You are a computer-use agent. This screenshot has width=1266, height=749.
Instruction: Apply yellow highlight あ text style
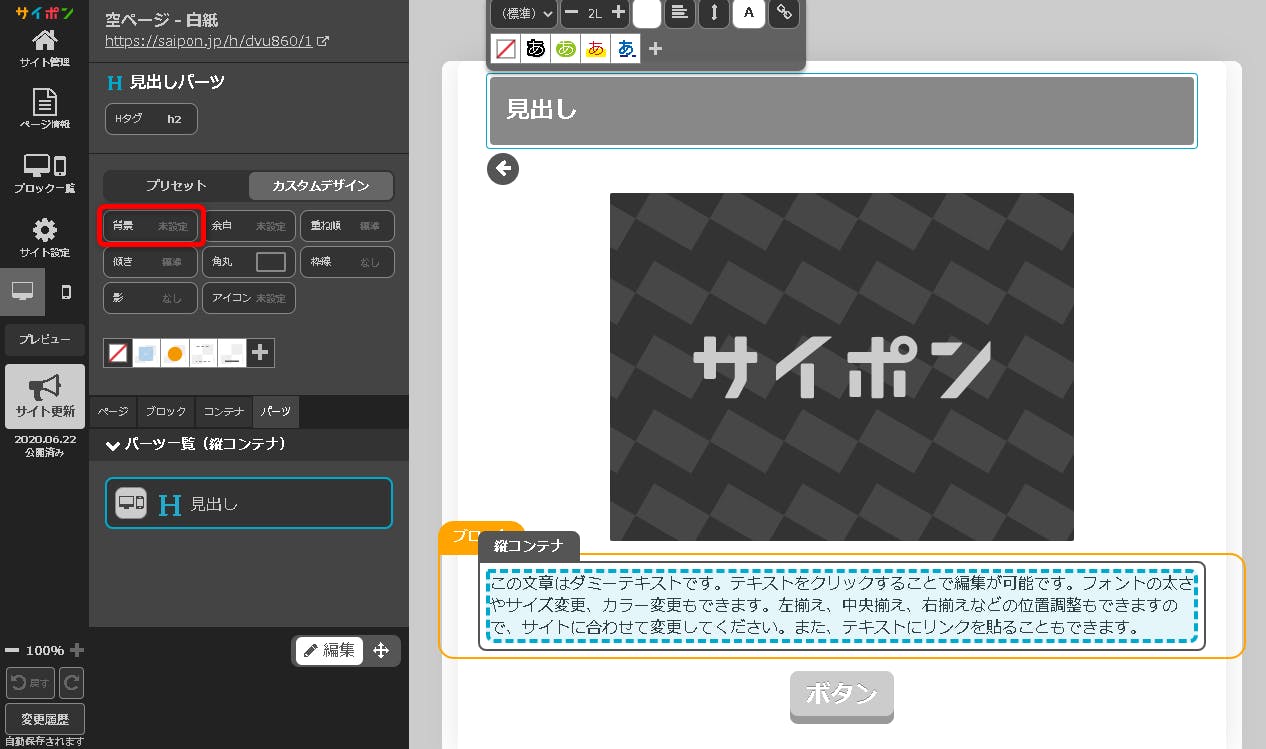point(596,48)
